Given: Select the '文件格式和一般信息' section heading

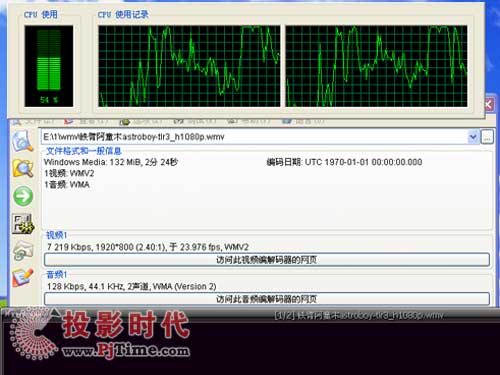Looking at the screenshot, I should (84, 151).
